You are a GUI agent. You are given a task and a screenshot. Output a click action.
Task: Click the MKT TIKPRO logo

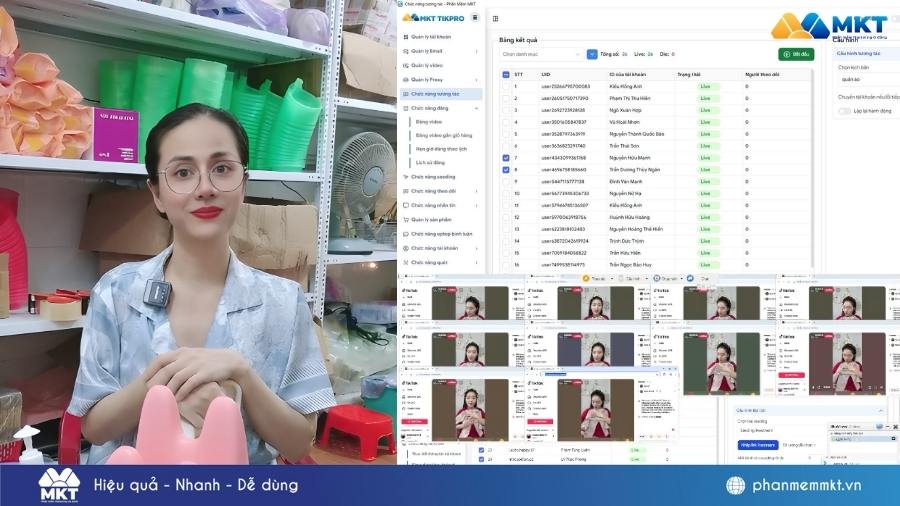(433, 18)
